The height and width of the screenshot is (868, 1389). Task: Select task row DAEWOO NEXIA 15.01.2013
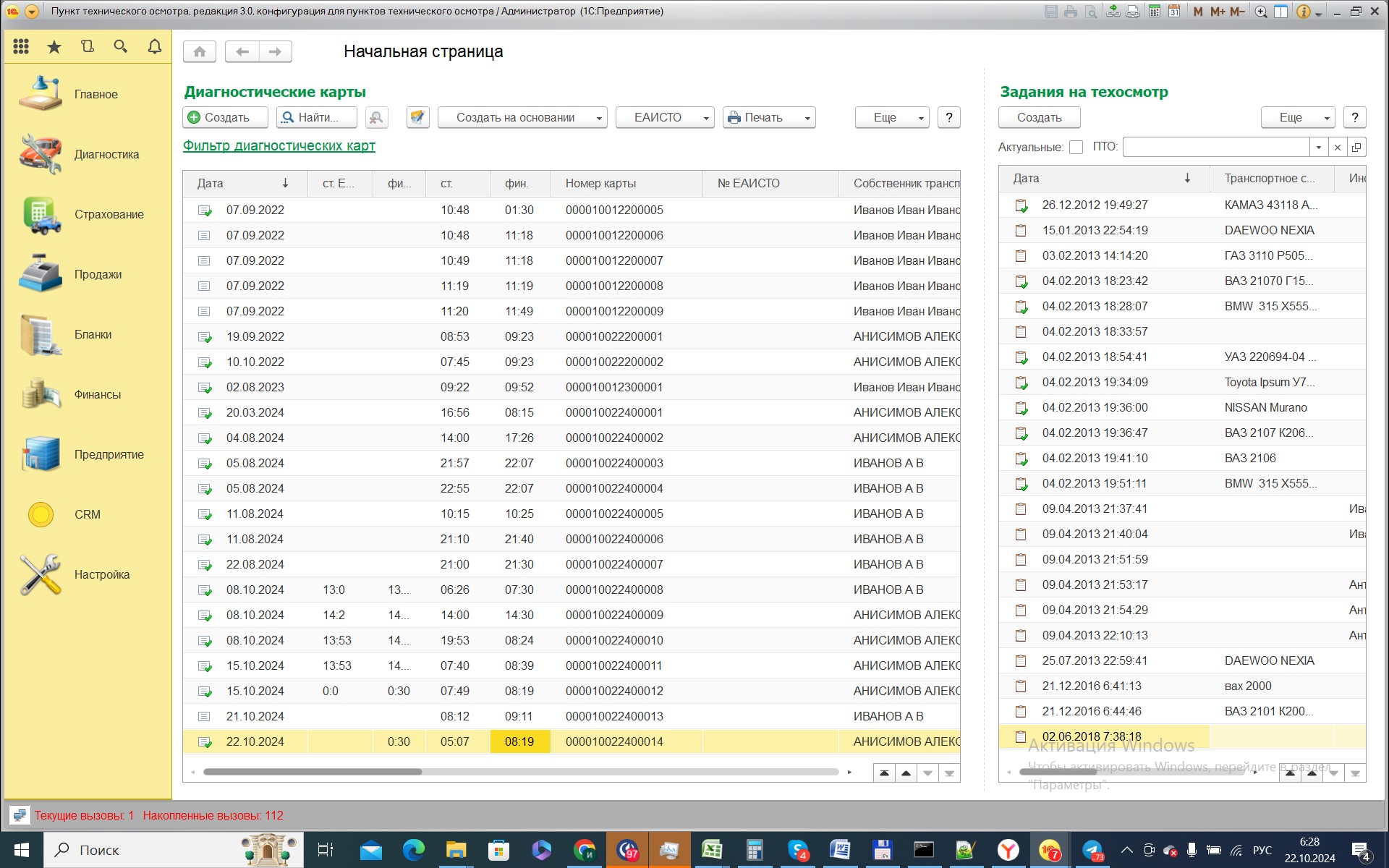pyautogui.click(x=1182, y=230)
